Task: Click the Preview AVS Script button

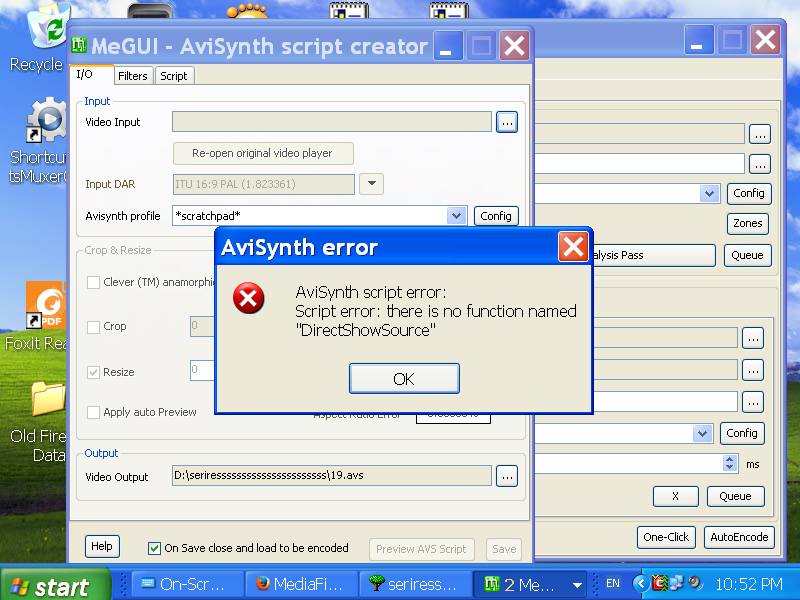Action: coord(421,549)
